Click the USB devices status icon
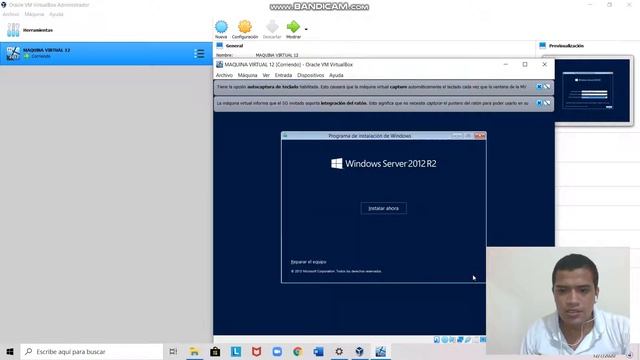640x360 pixels. pos(468,340)
